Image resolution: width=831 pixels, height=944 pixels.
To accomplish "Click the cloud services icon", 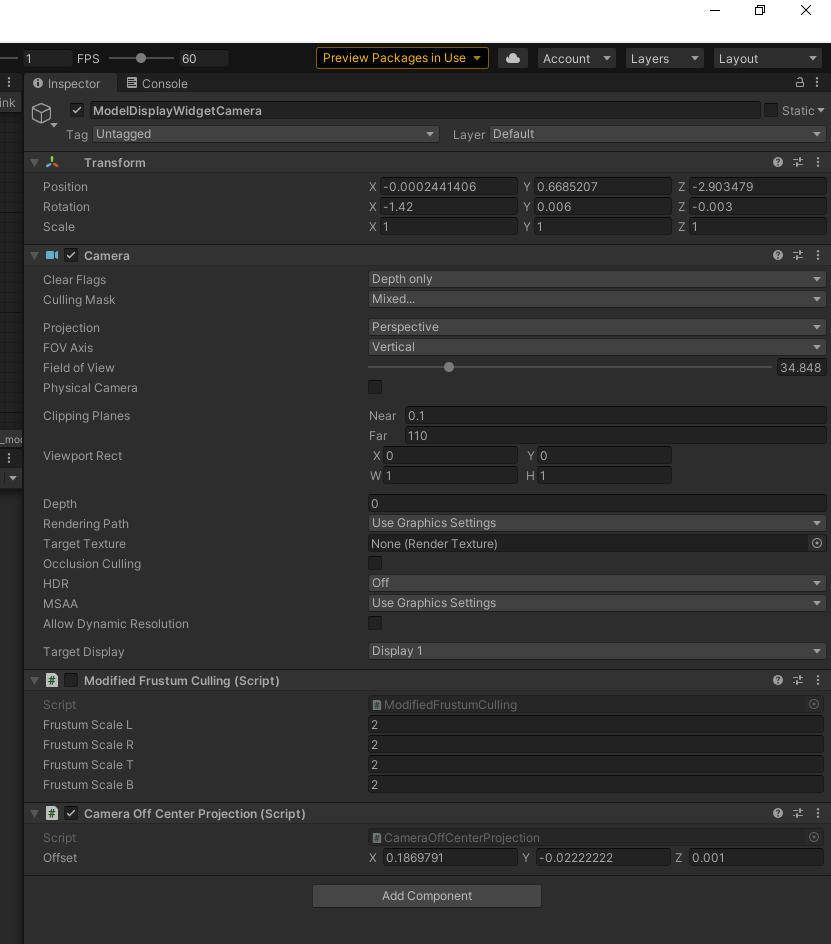I will [513, 58].
